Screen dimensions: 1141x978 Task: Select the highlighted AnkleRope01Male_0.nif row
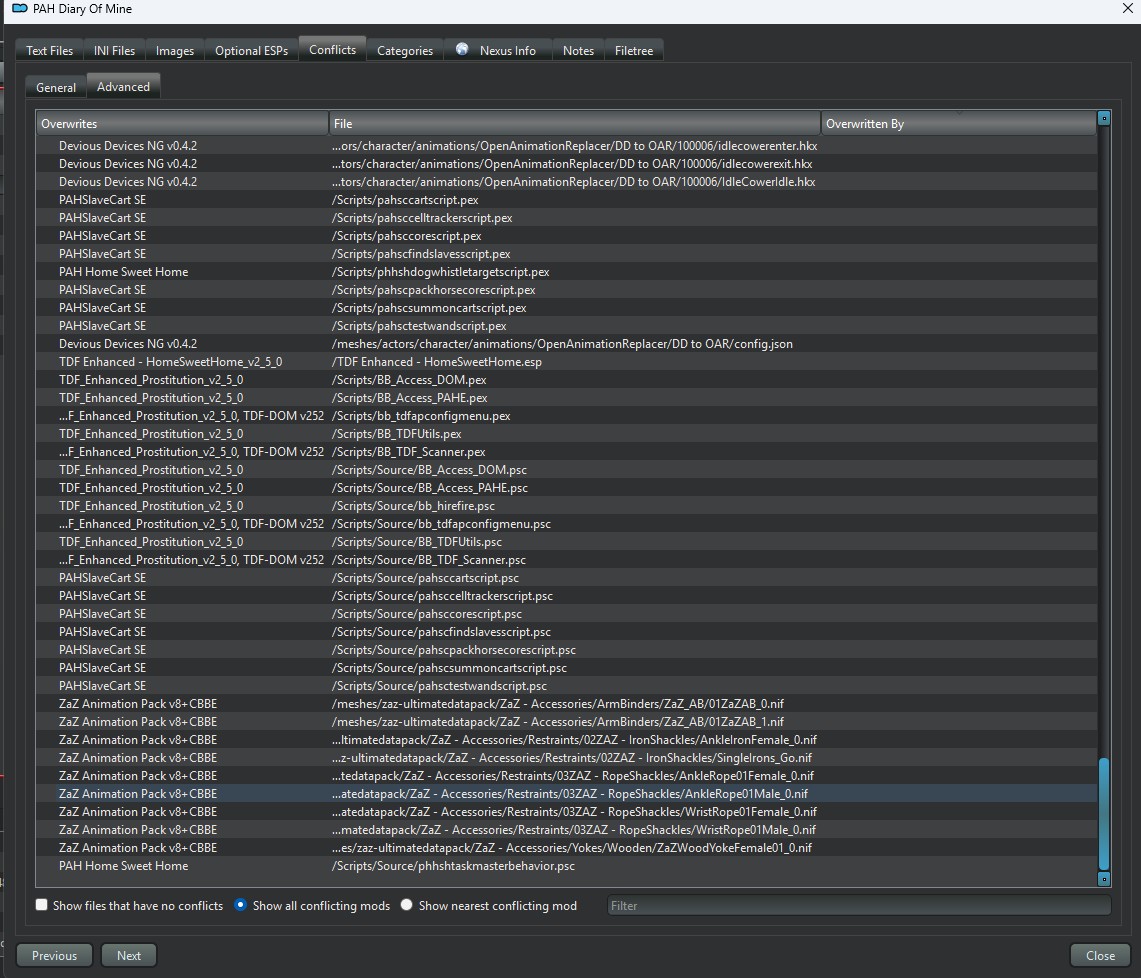point(567,794)
